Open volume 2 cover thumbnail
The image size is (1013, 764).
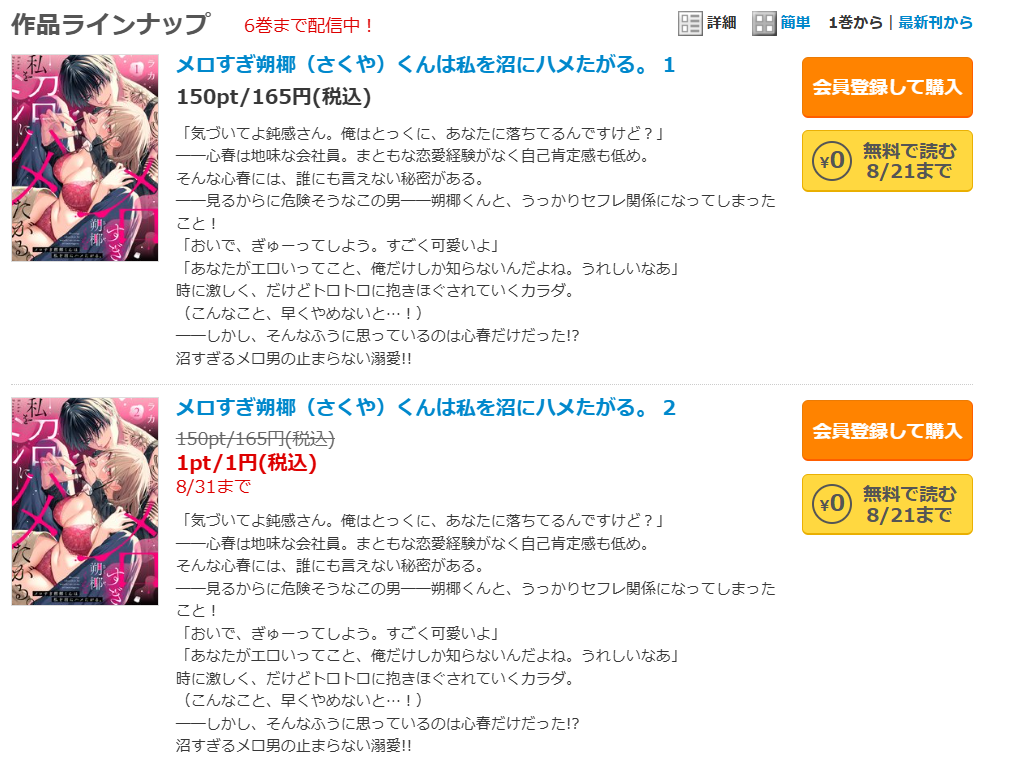point(85,501)
